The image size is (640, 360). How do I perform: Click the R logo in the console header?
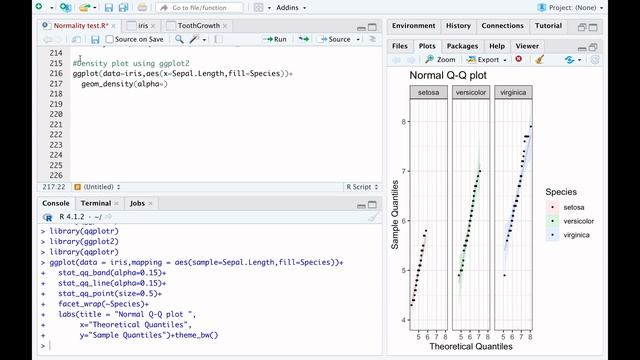click(x=48, y=217)
